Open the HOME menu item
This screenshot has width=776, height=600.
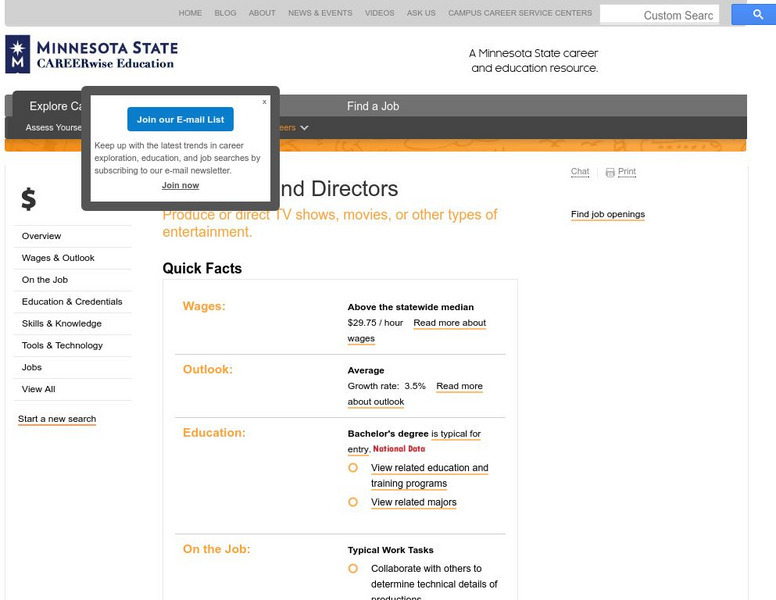190,13
